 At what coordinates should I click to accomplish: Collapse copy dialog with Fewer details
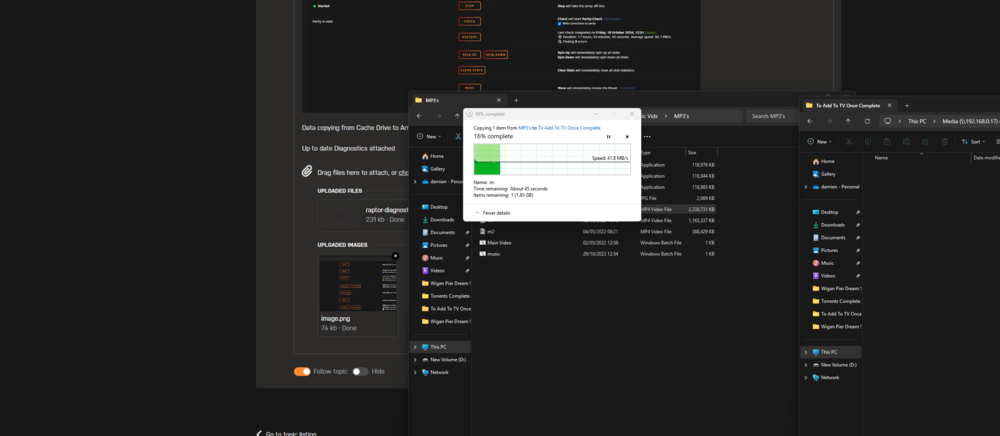(492, 213)
